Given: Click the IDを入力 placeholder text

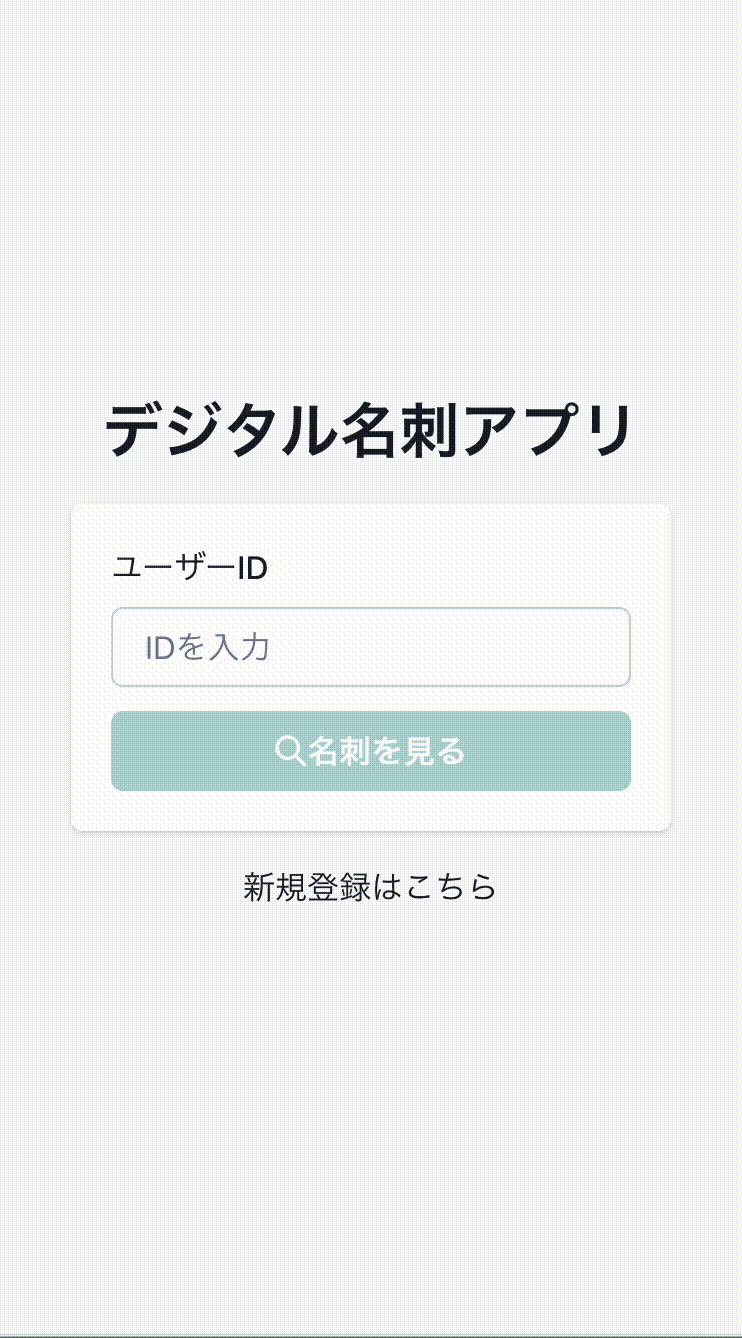Looking at the screenshot, I should pyautogui.click(x=207, y=647).
